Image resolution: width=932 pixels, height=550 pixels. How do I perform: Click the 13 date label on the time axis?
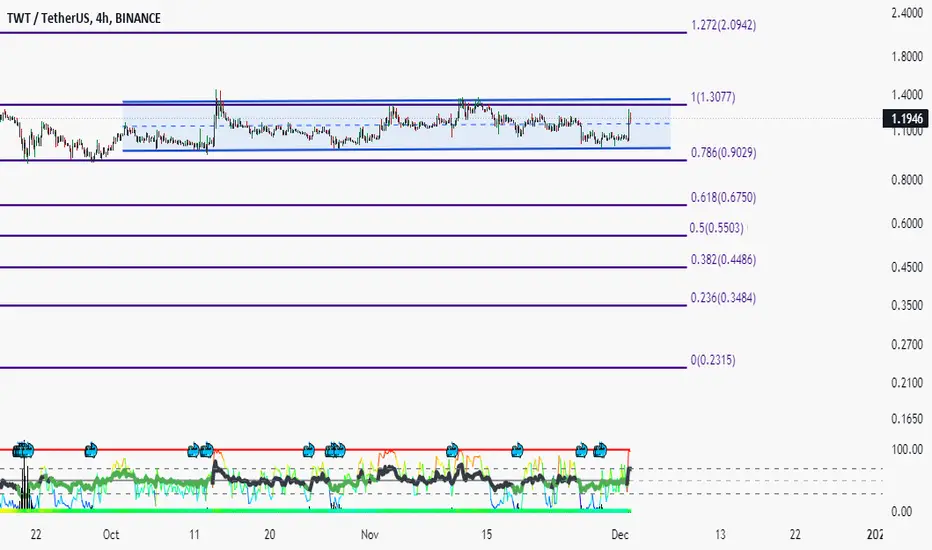(720, 535)
